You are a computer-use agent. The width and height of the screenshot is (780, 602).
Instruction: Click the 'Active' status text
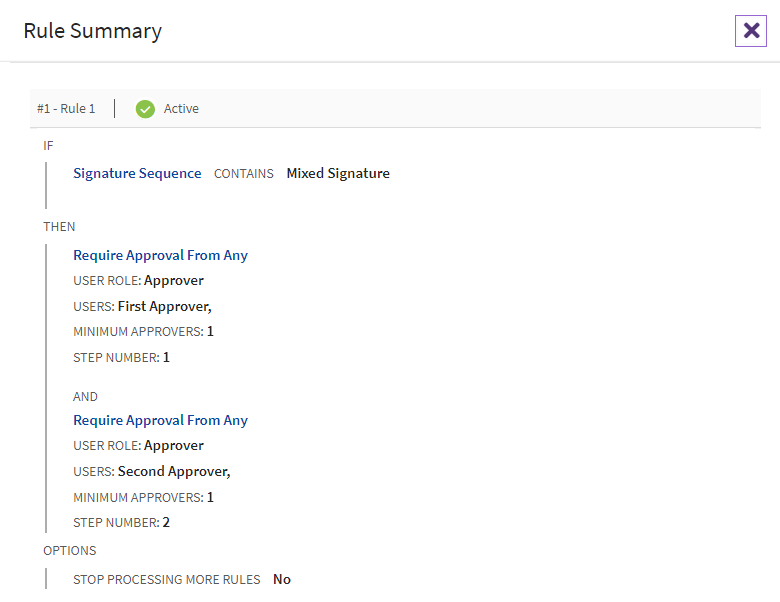tap(181, 108)
